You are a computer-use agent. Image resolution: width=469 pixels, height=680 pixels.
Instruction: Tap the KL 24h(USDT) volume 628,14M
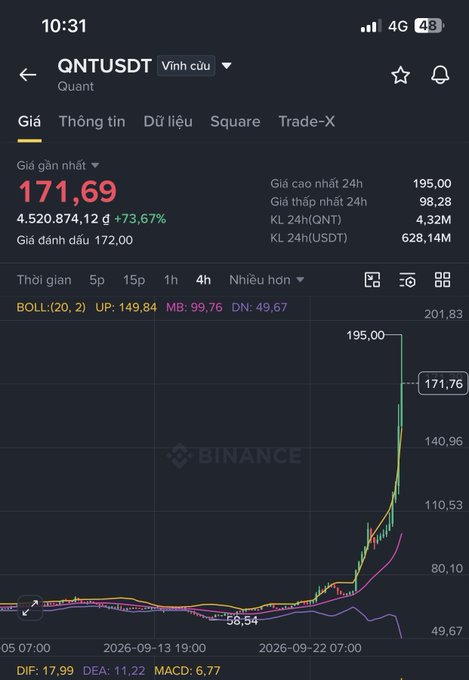[x=426, y=238]
